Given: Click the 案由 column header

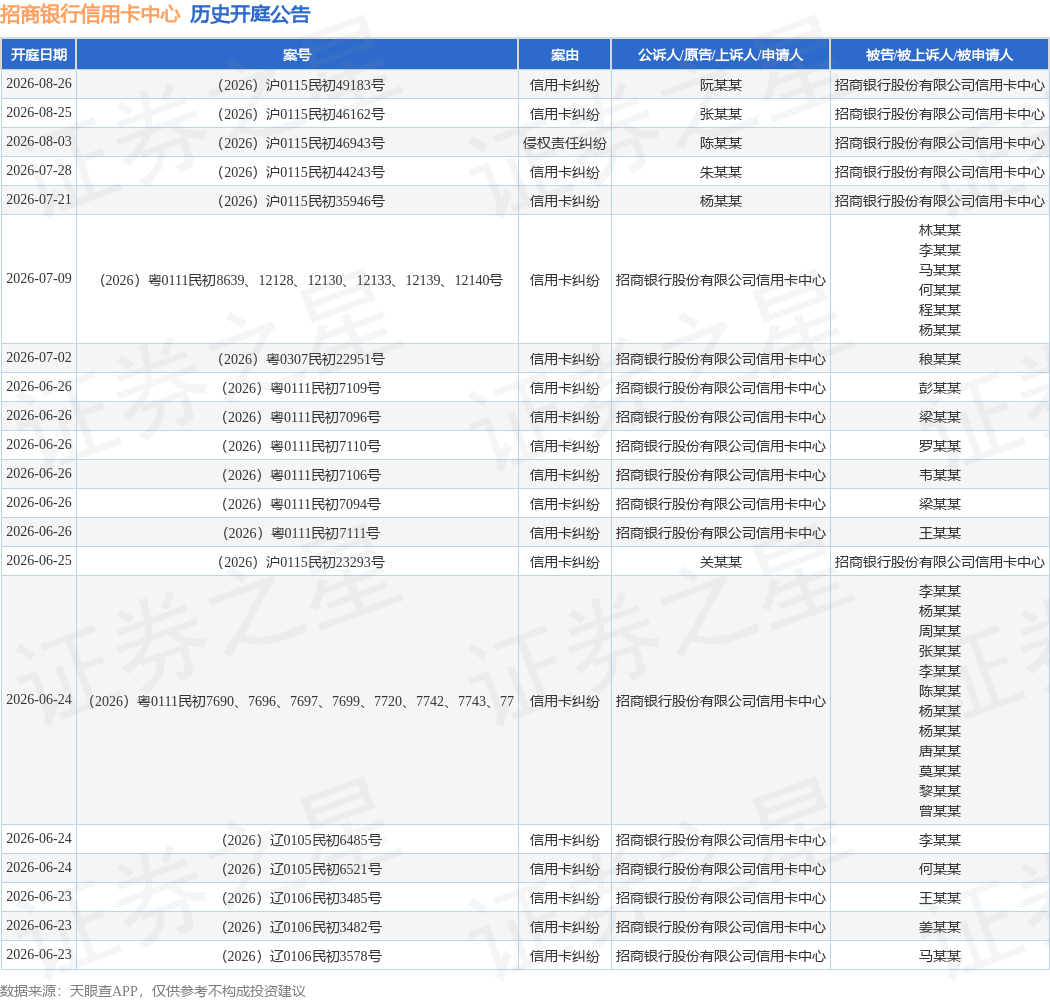Looking at the screenshot, I should point(565,55).
